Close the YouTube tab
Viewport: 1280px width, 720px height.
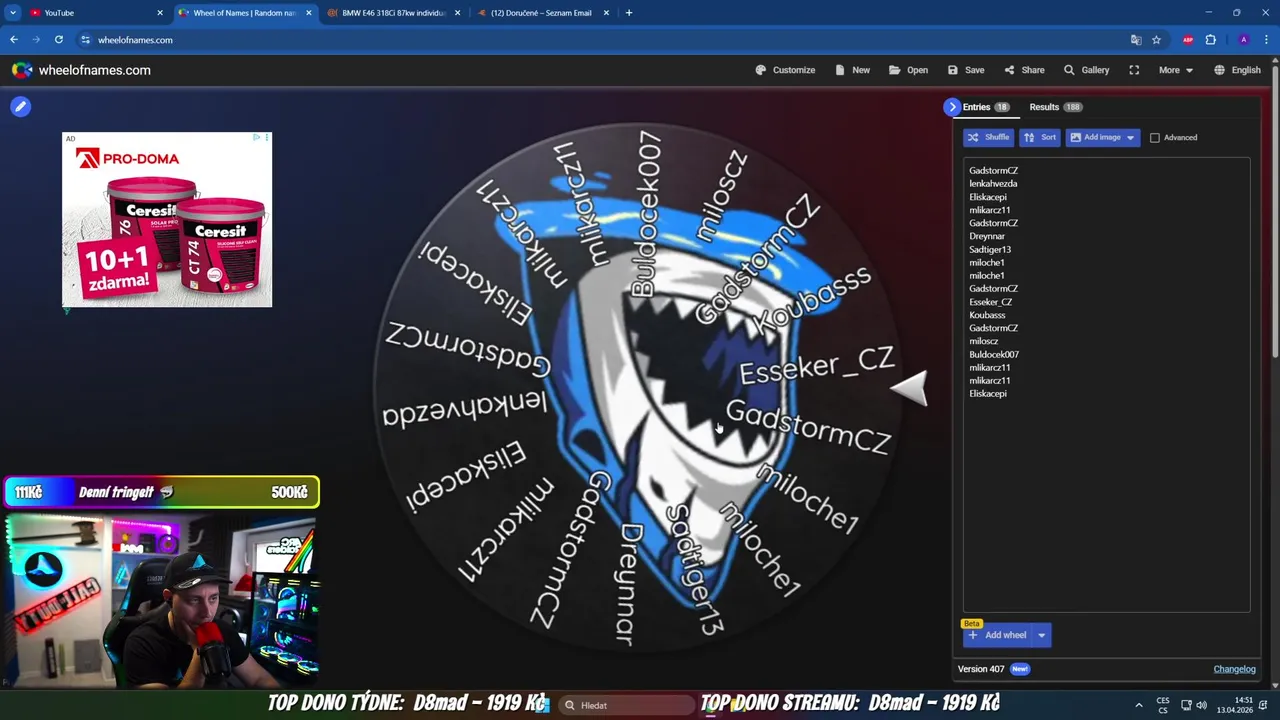[159, 13]
